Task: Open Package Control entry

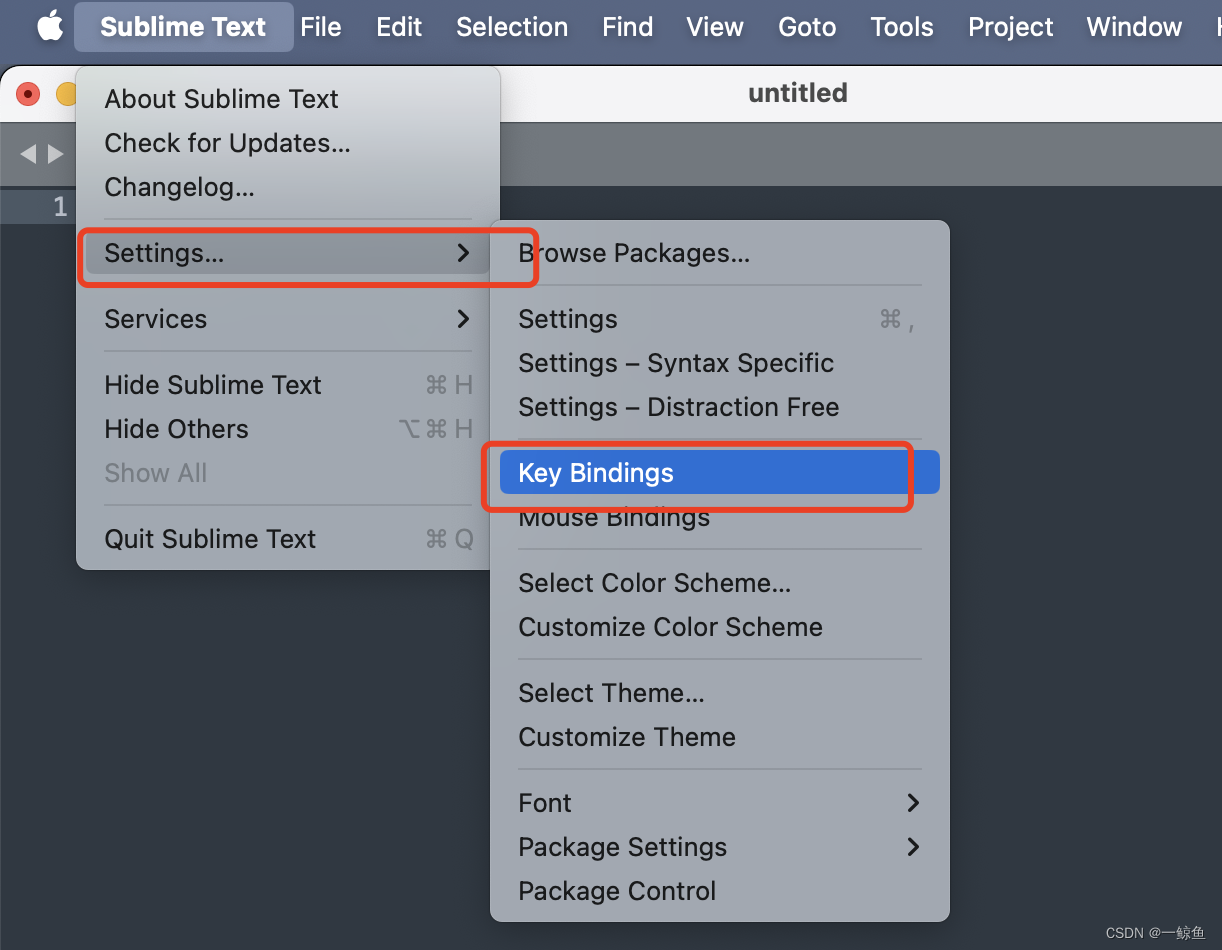Action: [x=719, y=891]
